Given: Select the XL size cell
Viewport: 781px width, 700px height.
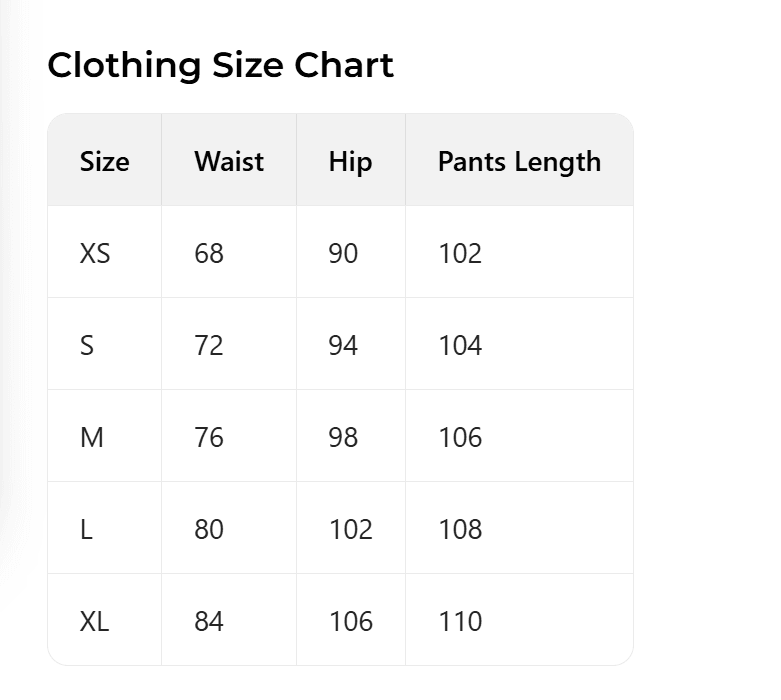Looking at the screenshot, I should 95,622.
